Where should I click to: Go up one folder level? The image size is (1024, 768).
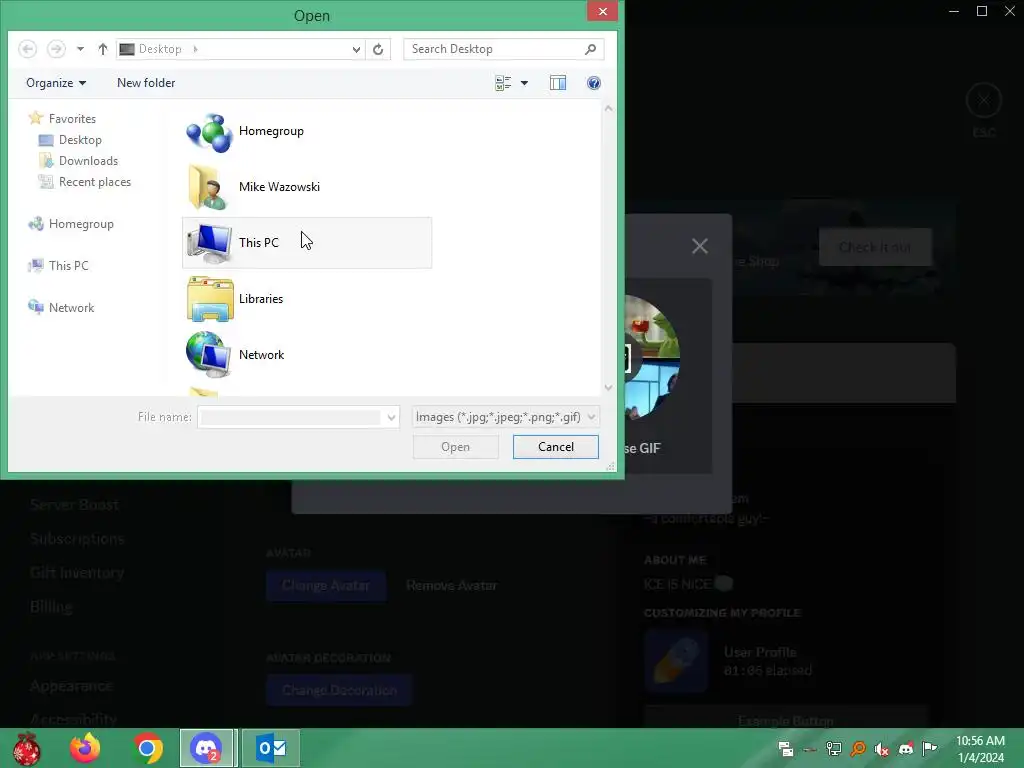103,49
